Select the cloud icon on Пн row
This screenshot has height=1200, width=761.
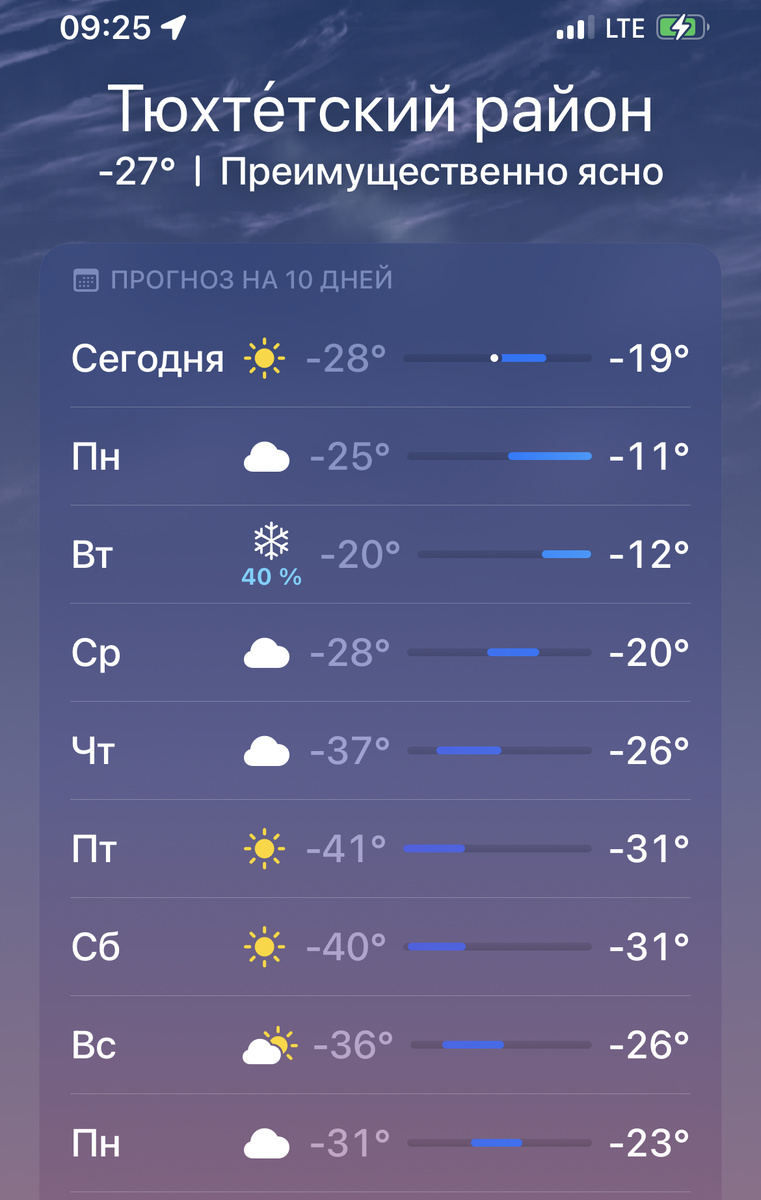266,455
